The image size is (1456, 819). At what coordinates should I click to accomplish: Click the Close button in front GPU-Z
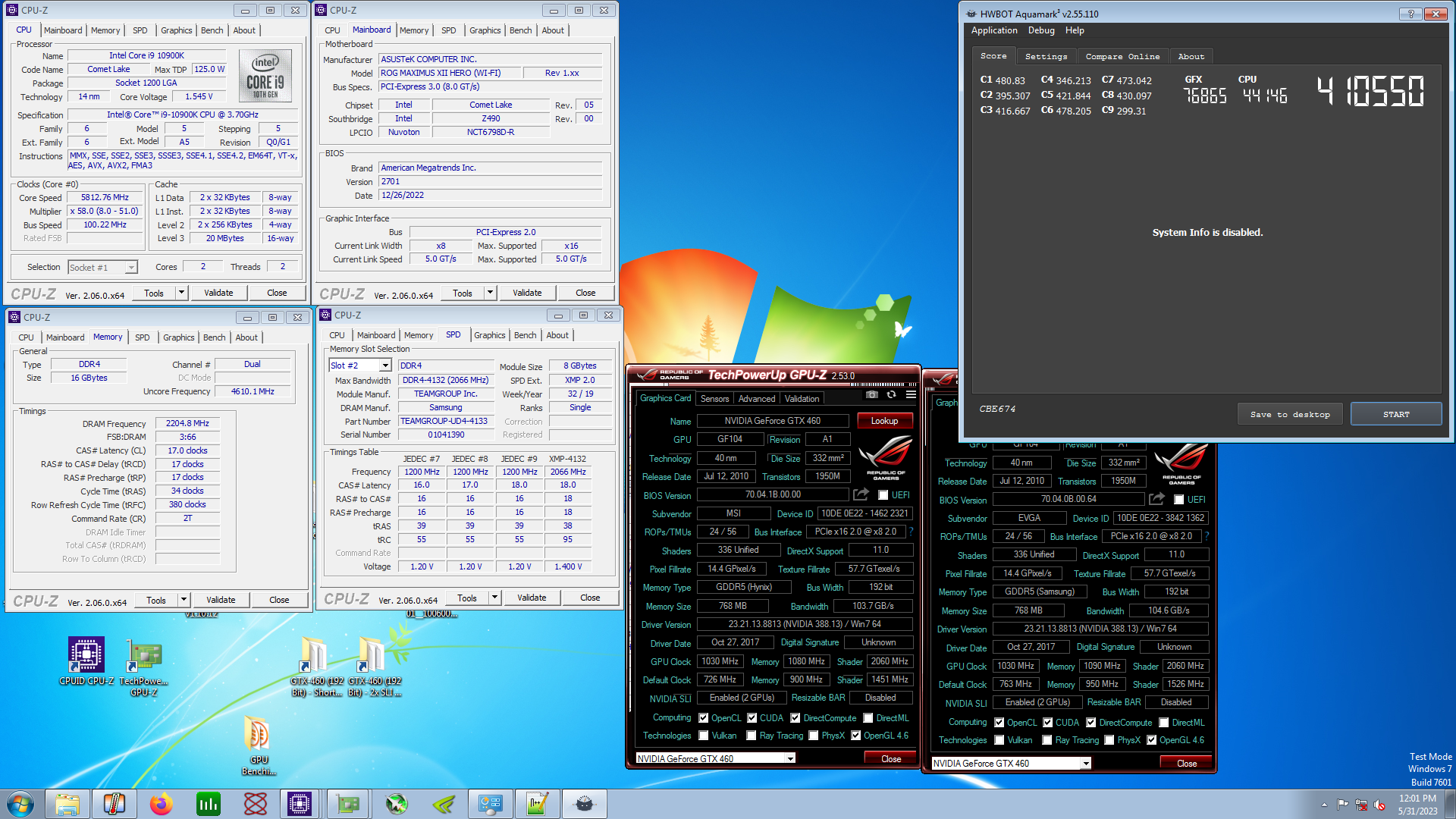(891, 758)
